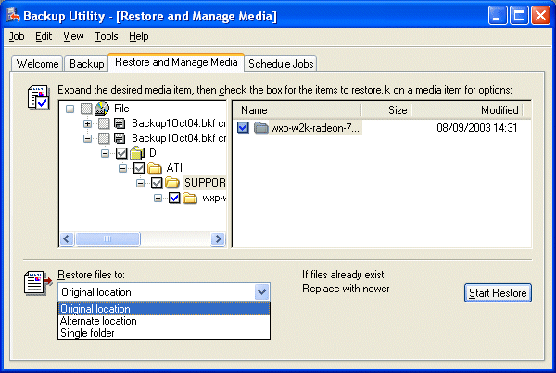Uncheck the wxp-w2k-radeon checkbox in file list

point(243,128)
